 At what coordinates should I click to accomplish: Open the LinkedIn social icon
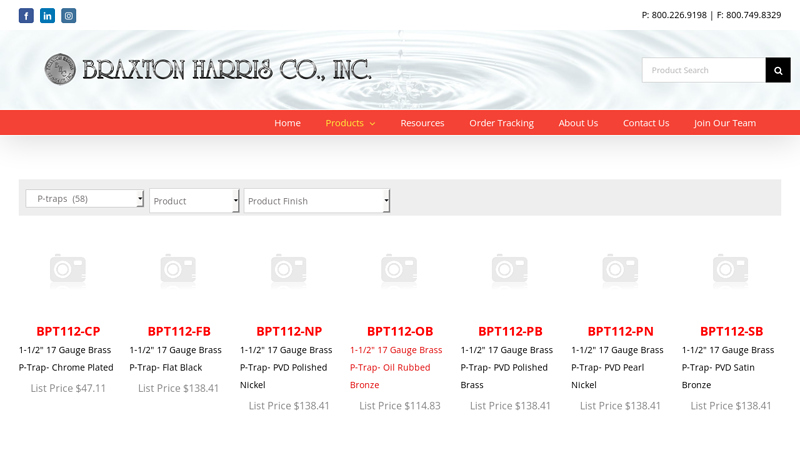pyautogui.click(x=47, y=16)
